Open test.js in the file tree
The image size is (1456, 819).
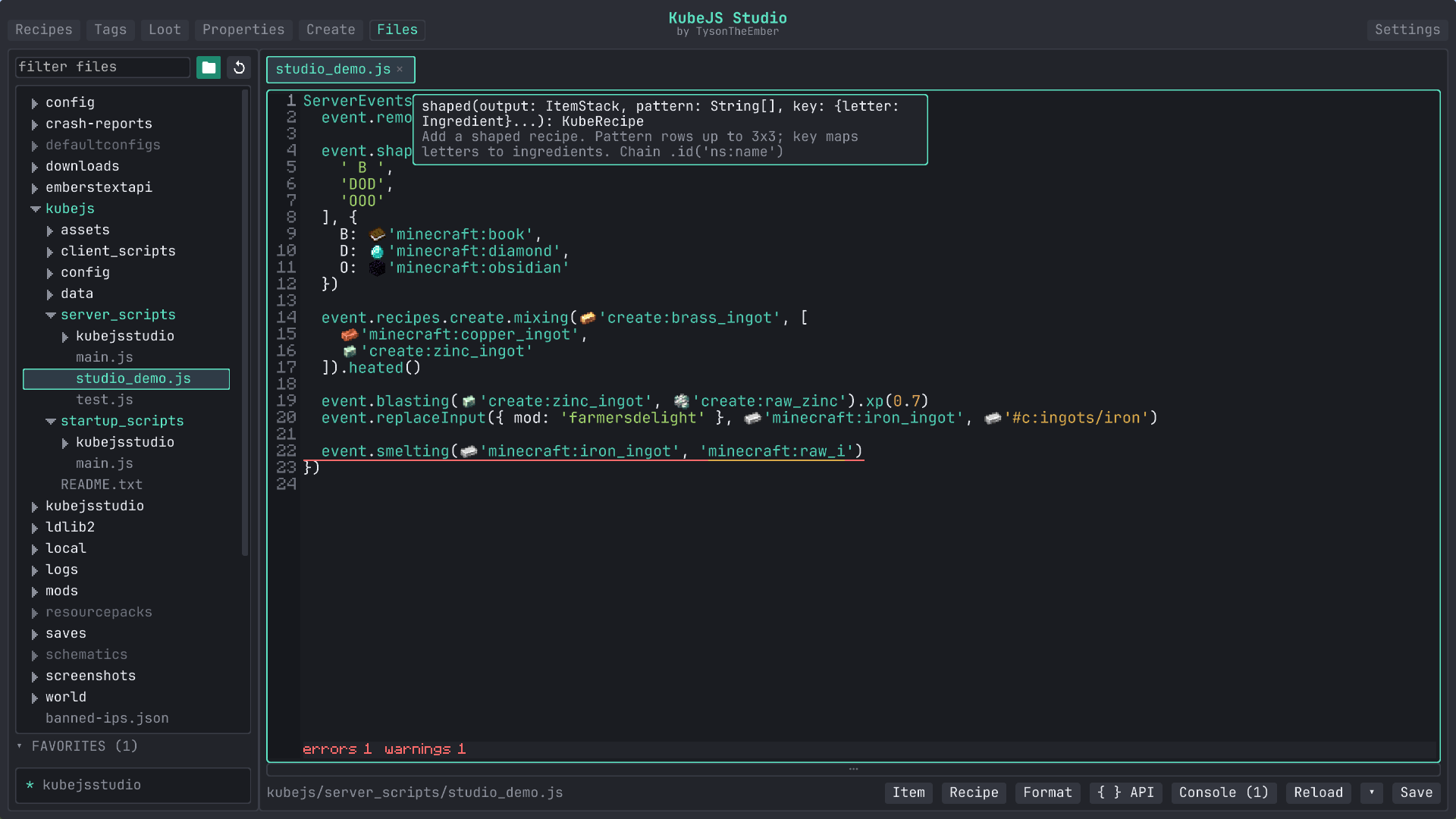tap(105, 400)
